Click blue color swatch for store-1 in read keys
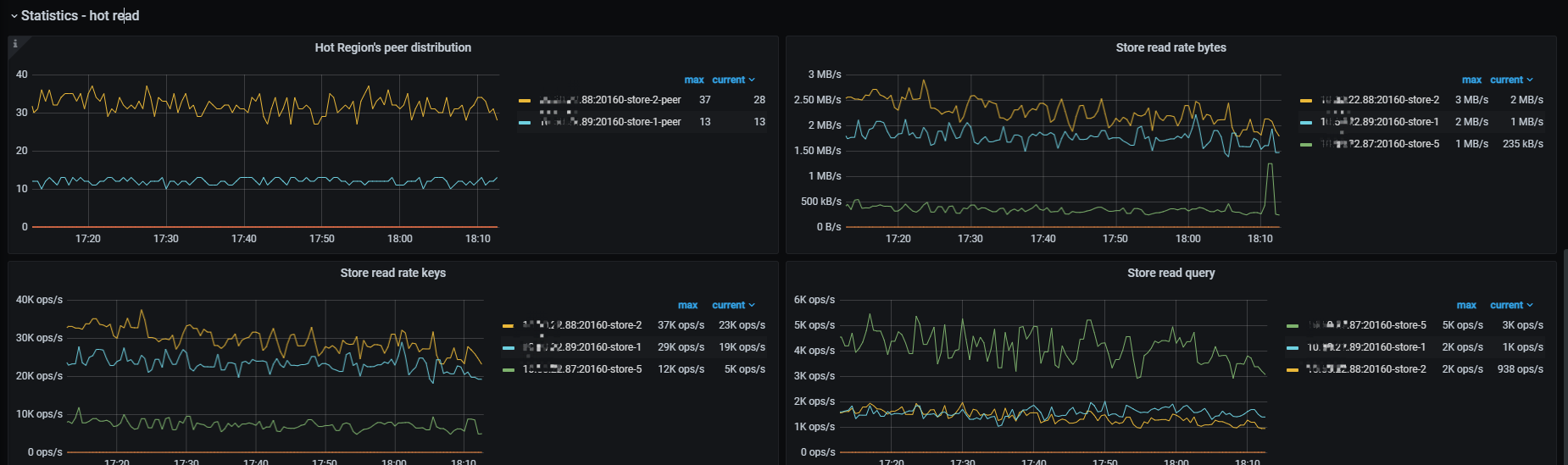 509,348
